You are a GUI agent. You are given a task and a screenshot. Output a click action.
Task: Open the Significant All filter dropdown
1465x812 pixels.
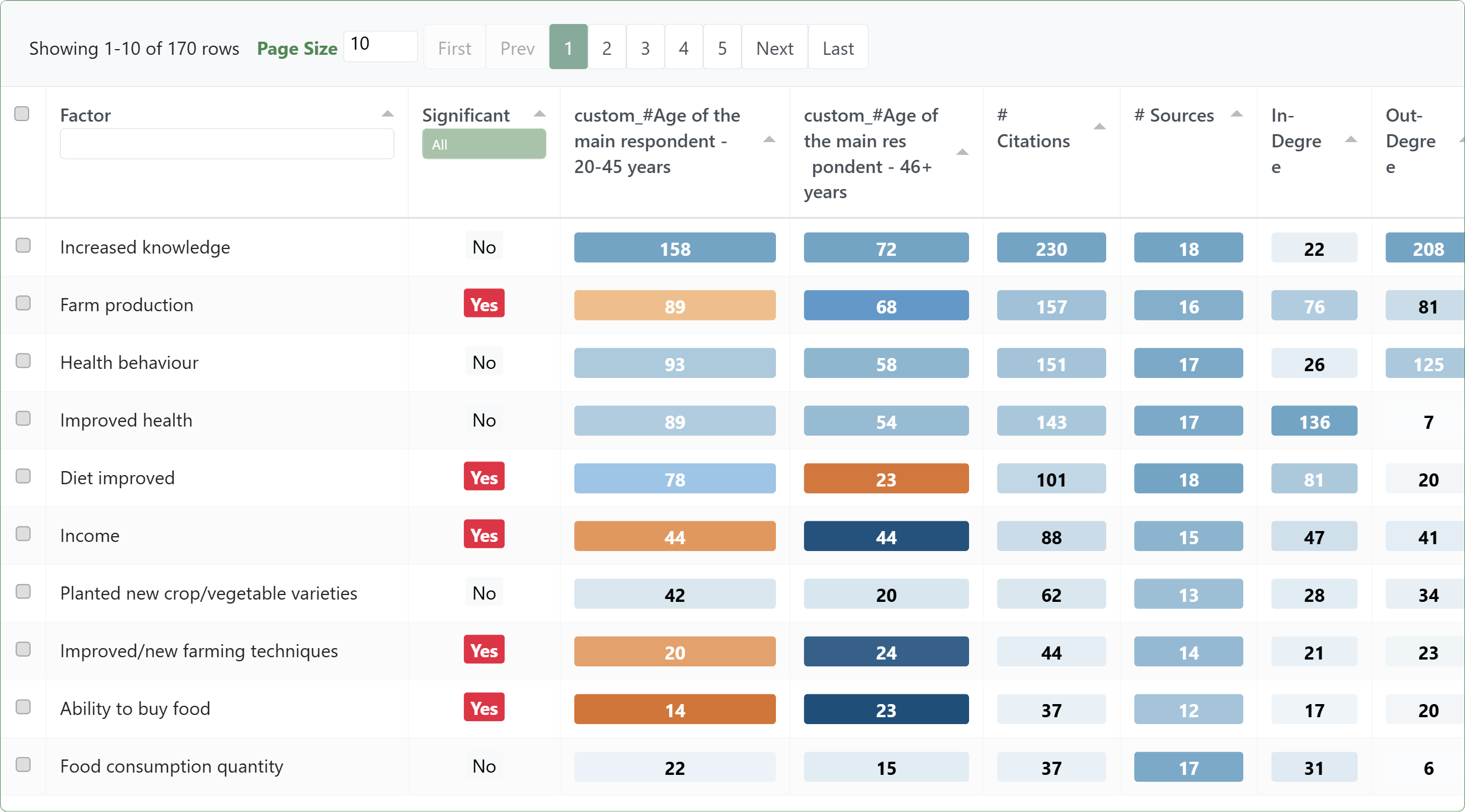pos(483,144)
